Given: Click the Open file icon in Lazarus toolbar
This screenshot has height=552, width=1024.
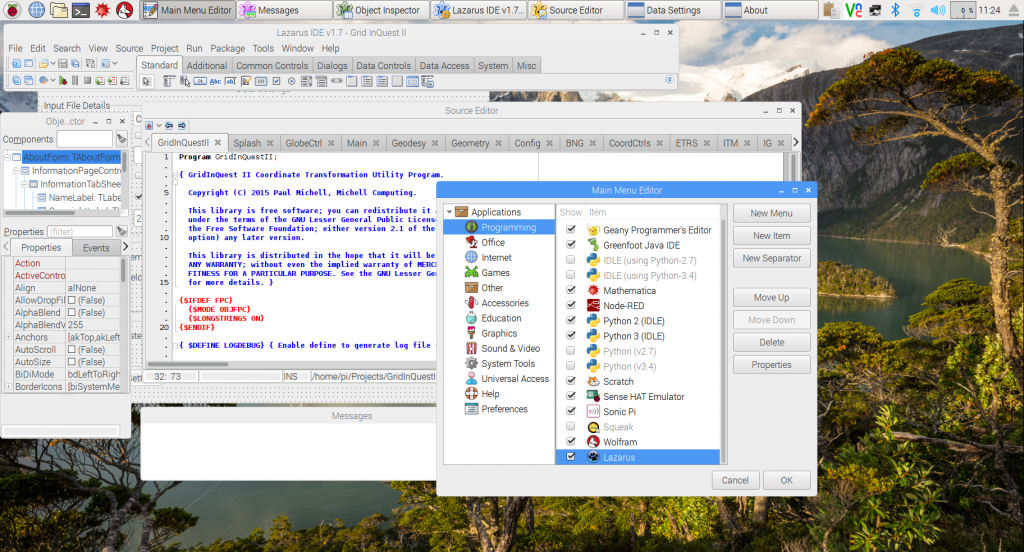Looking at the screenshot, I should pyautogui.click(x=43, y=63).
